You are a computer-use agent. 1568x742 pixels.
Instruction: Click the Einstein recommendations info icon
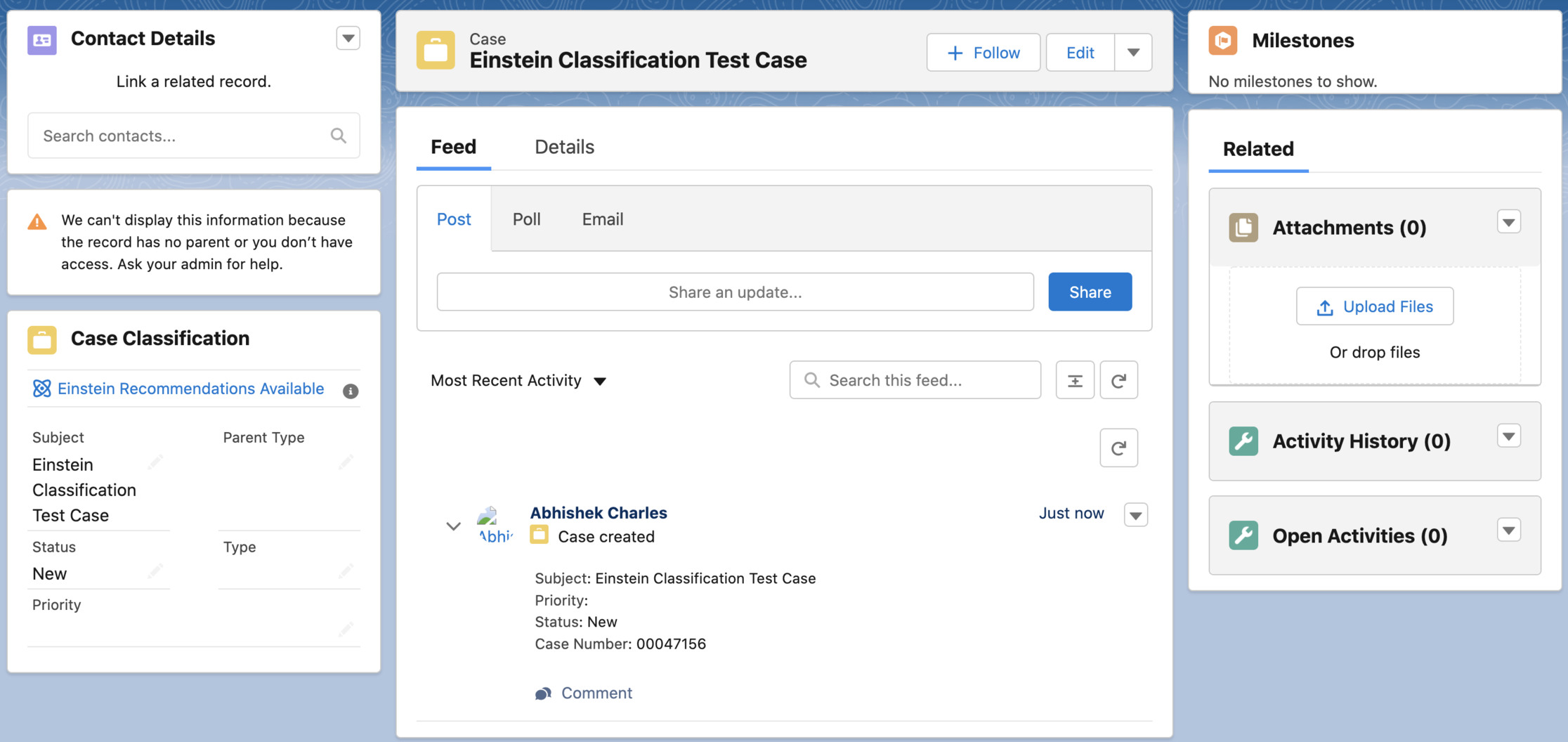pos(351,391)
